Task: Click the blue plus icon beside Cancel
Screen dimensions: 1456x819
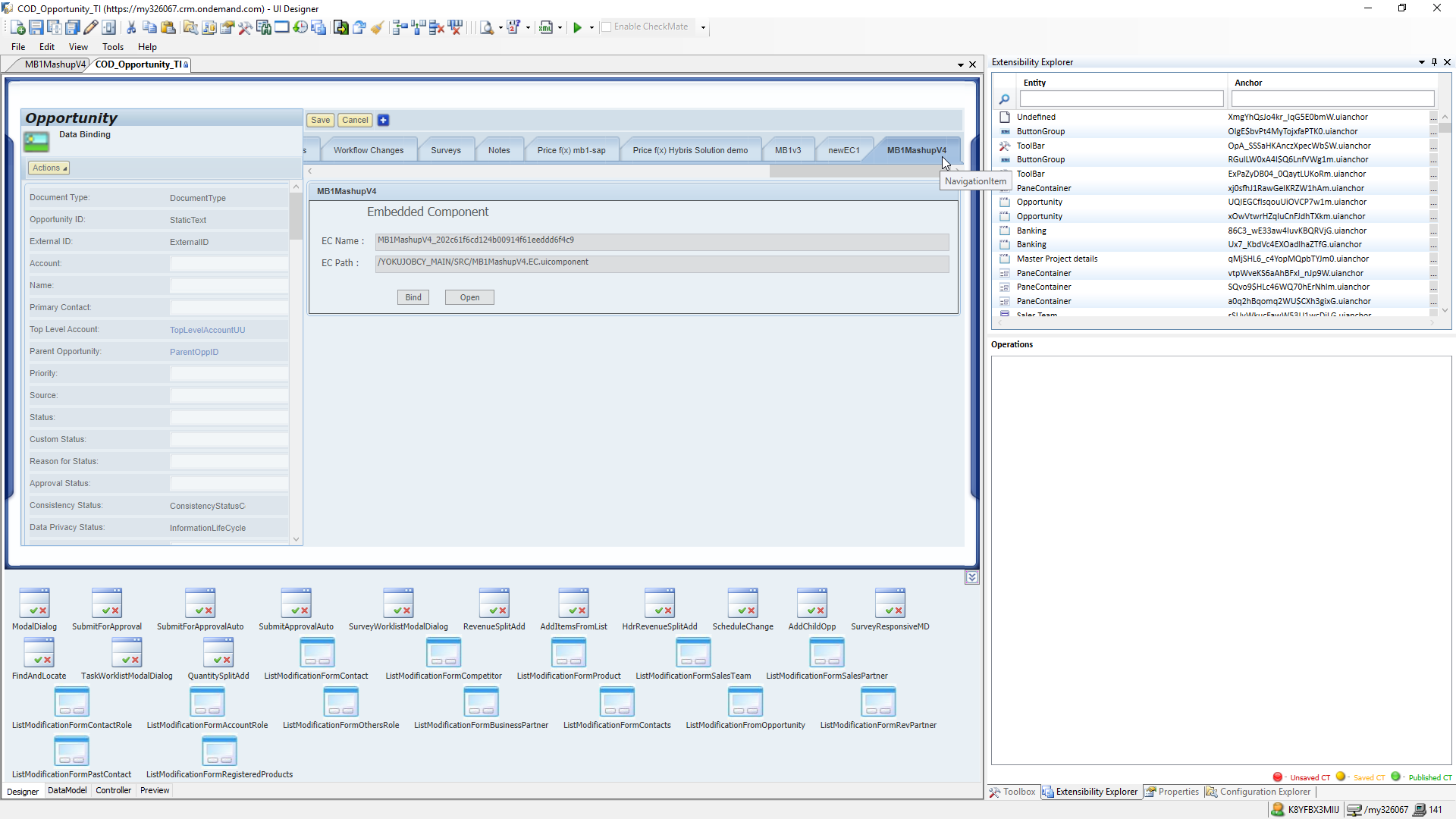Action: pyautogui.click(x=384, y=120)
